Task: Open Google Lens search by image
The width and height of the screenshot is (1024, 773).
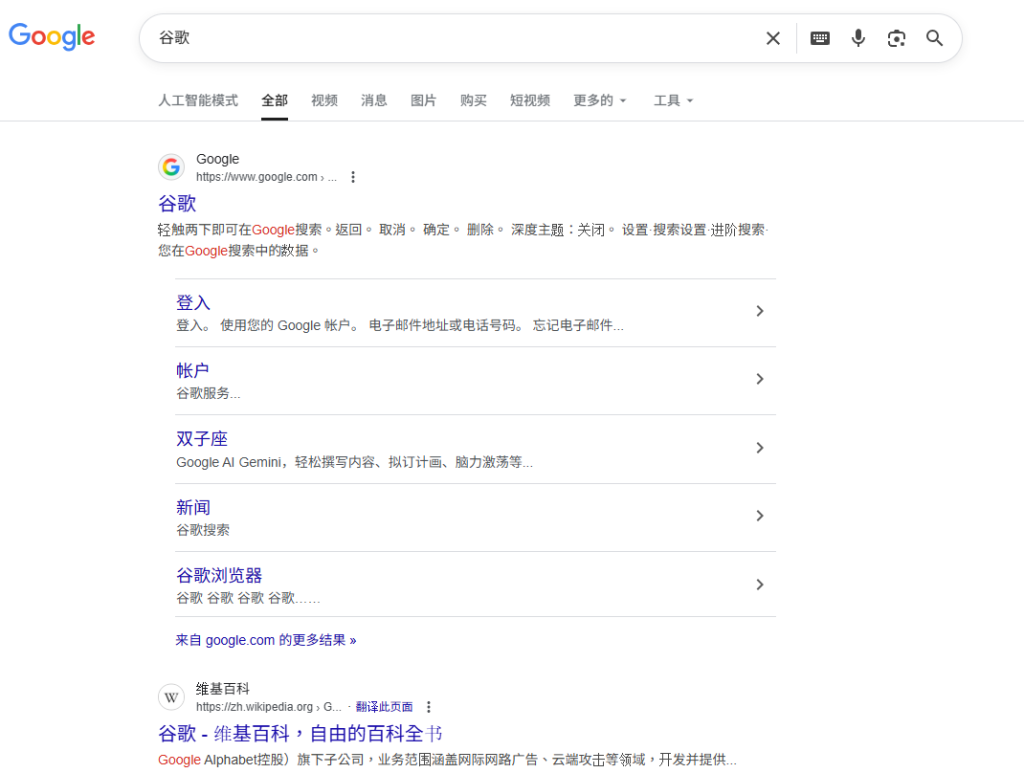Action: (x=896, y=37)
